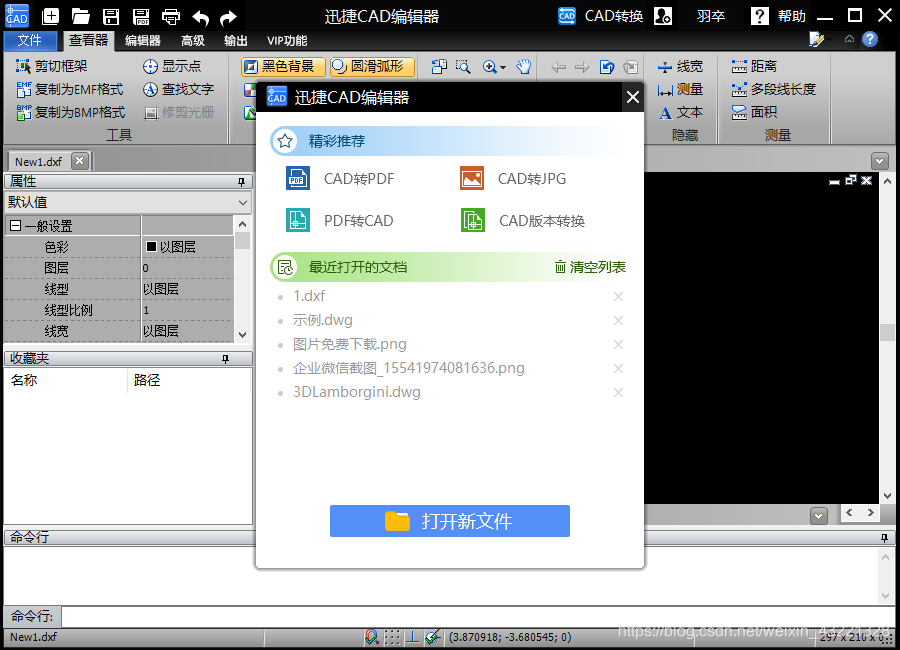This screenshot has height=650, width=900.
Task: Open recent file 图片免费下载.png
Action: click(x=350, y=344)
